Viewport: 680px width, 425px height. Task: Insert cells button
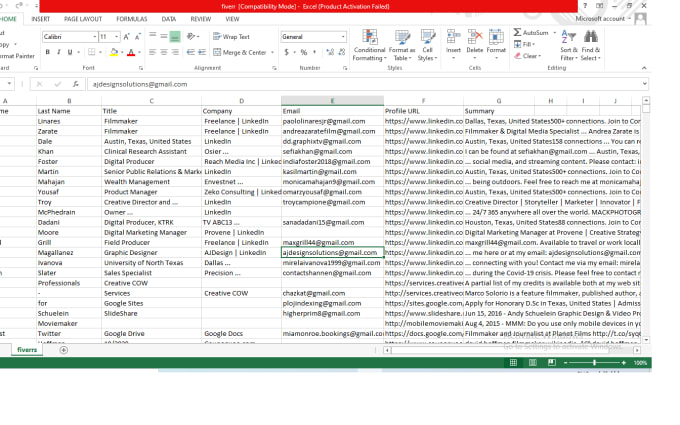point(453,45)
